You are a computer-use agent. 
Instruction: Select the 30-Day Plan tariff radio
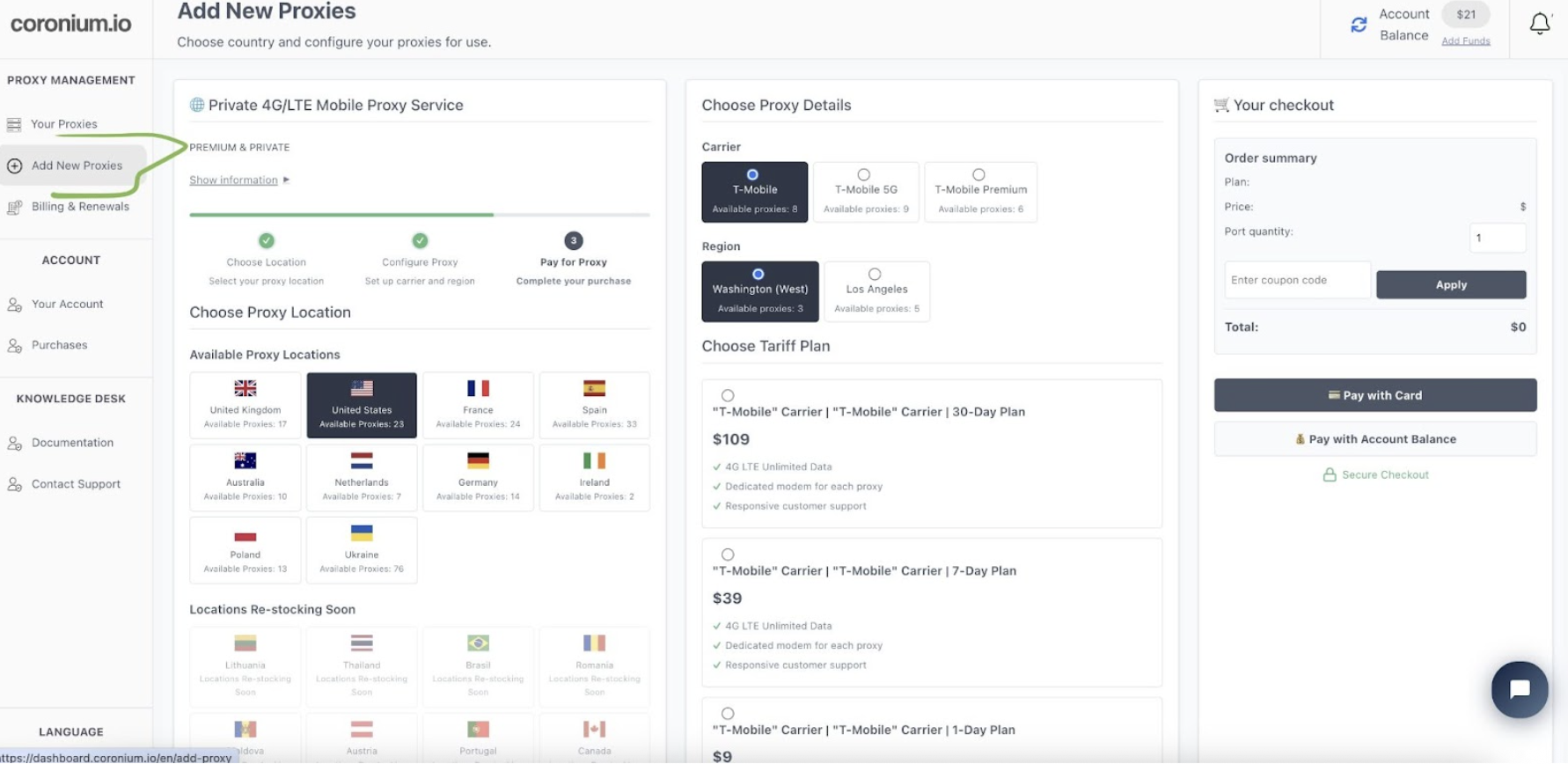pos(728,396)
